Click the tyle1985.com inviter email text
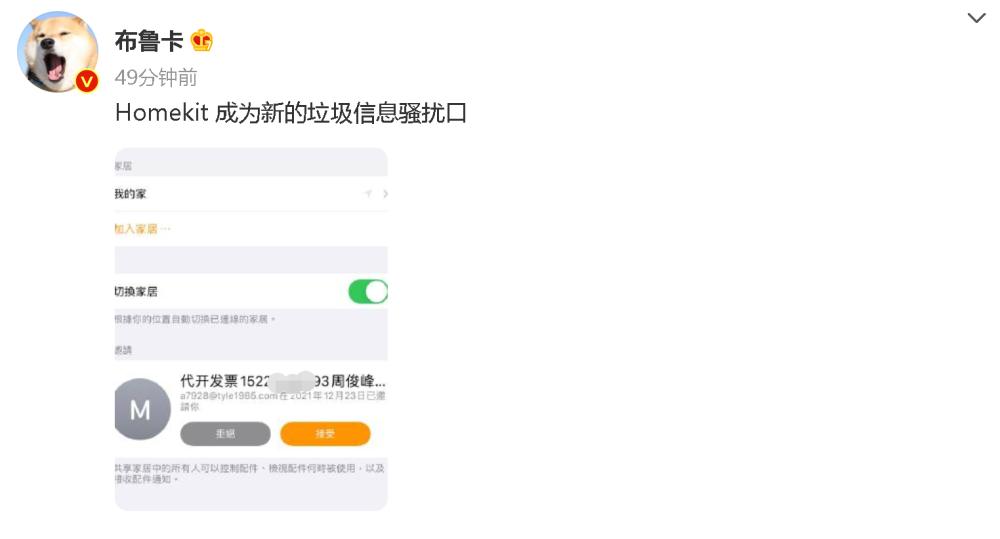Screen dimensions: 1000x539 tap(229, 396)
